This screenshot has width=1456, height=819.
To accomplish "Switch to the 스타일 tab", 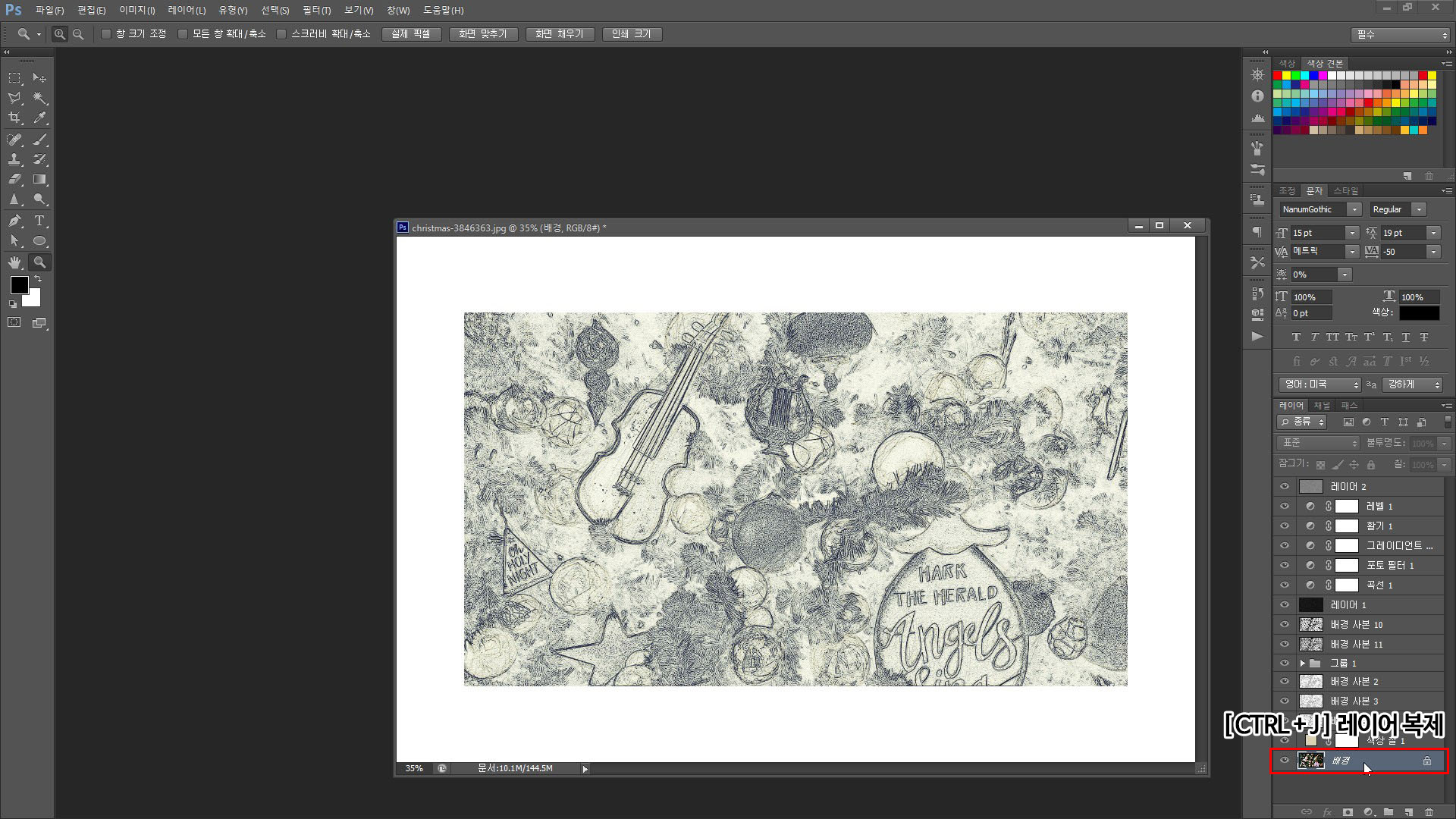I will click(x=1346, y=191).
